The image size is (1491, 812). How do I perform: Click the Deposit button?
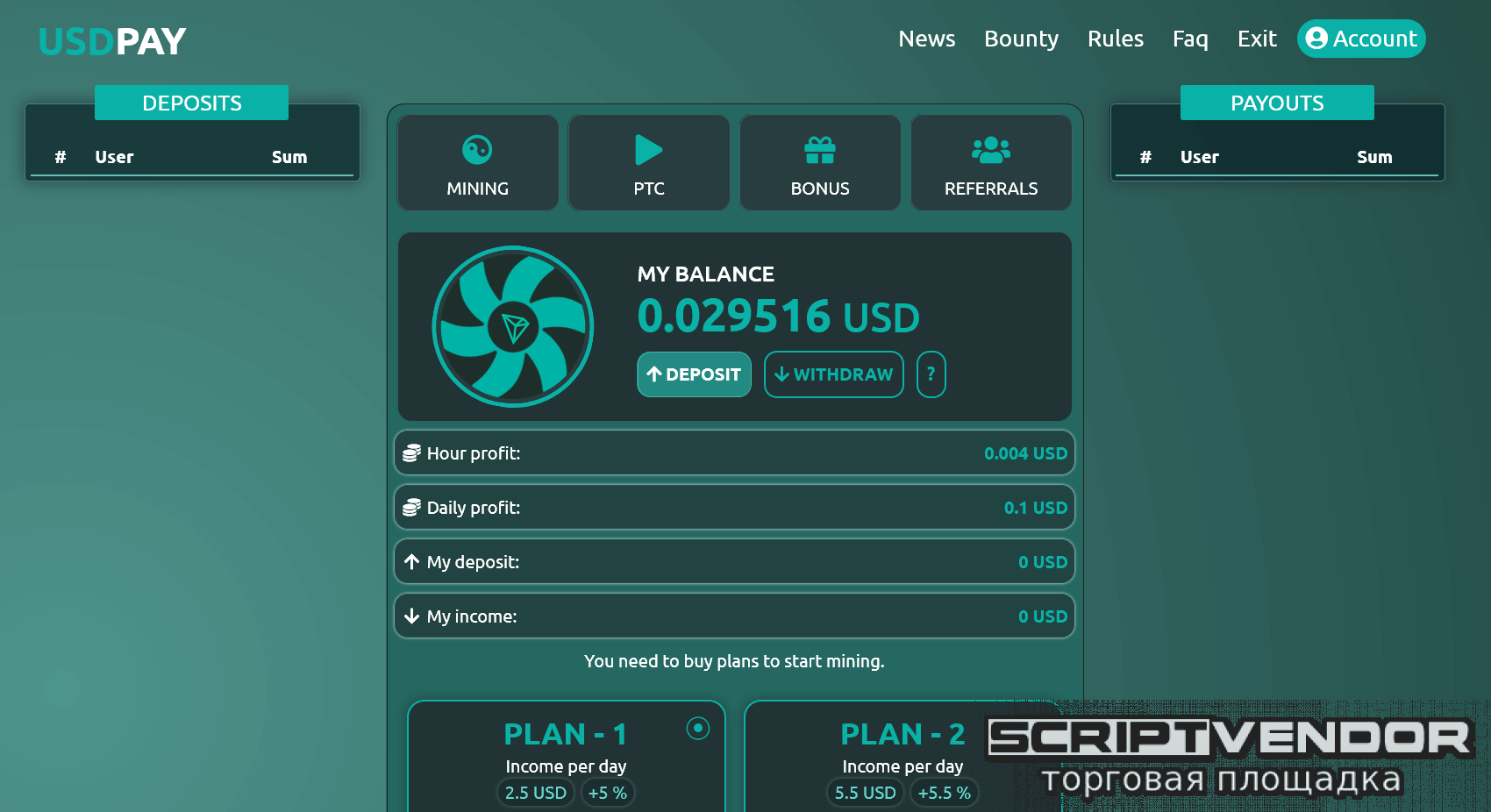(x=694, y=374)
